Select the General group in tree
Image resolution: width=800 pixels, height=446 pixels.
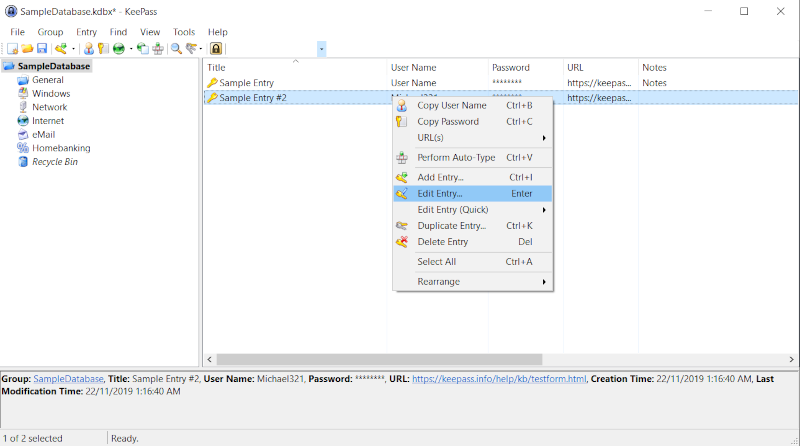tap(47, 80)
